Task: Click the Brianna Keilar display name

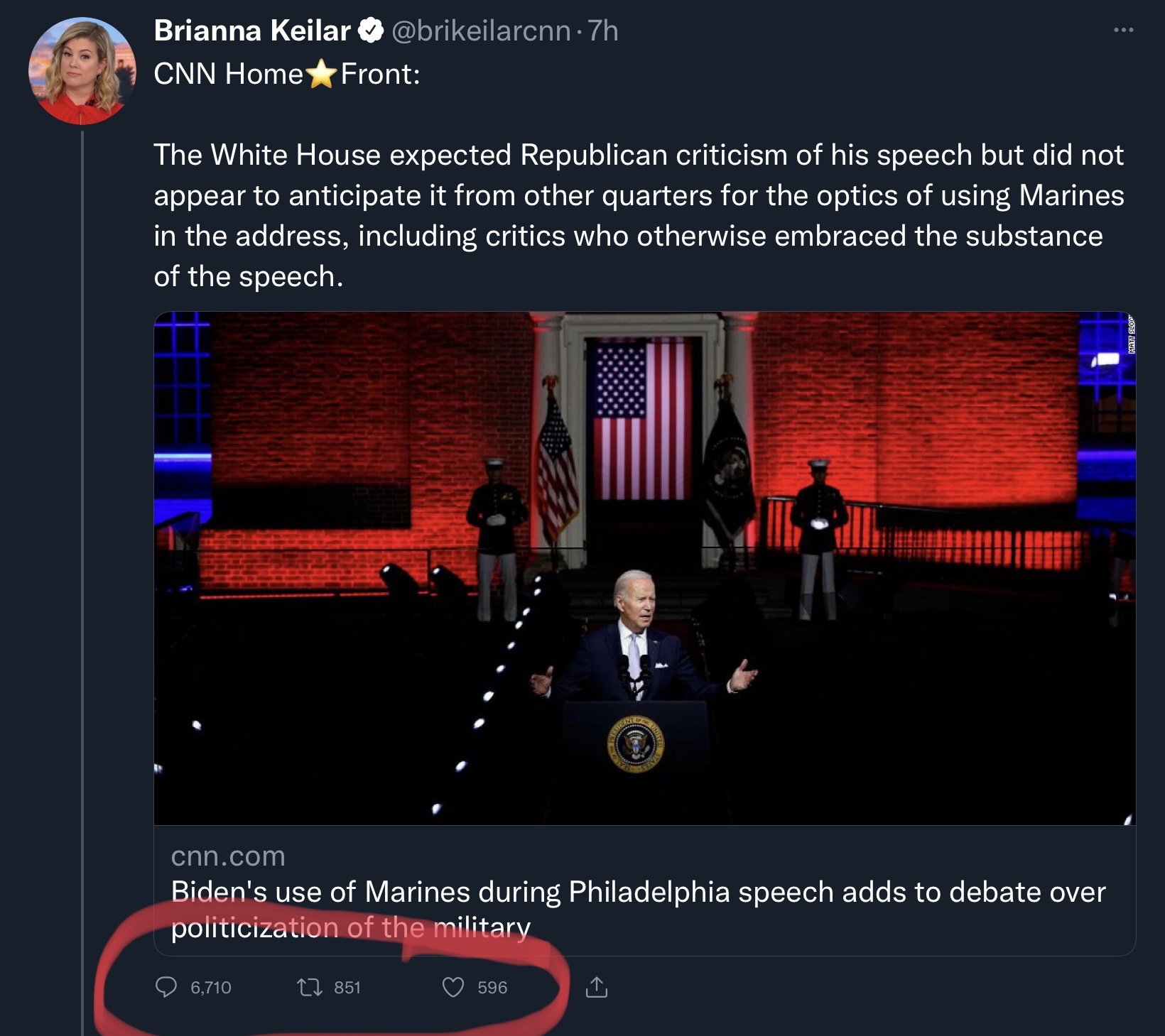Action: coord(252,31)
